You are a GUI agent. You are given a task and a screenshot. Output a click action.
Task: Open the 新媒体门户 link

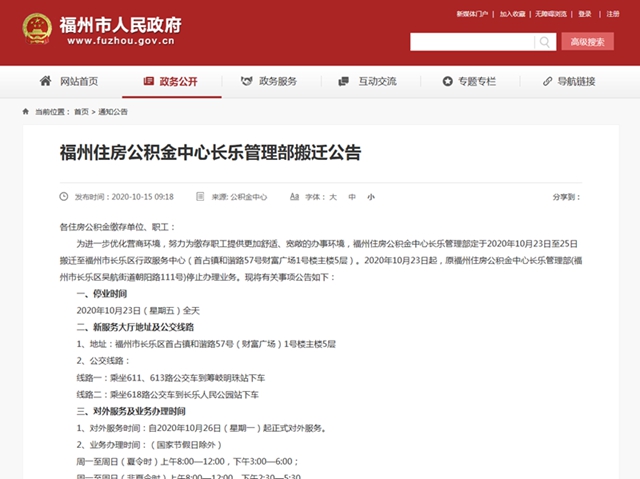pos(472,14)
